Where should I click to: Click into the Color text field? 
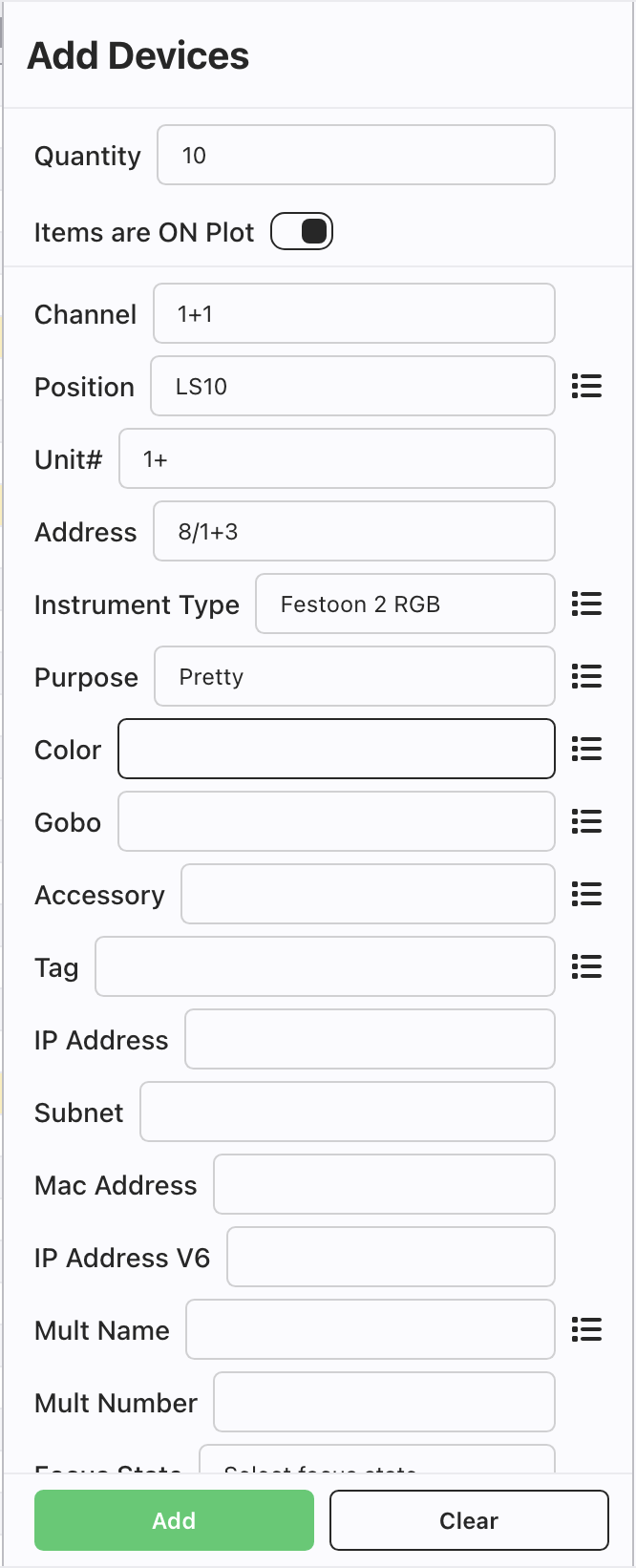point(336,750)
